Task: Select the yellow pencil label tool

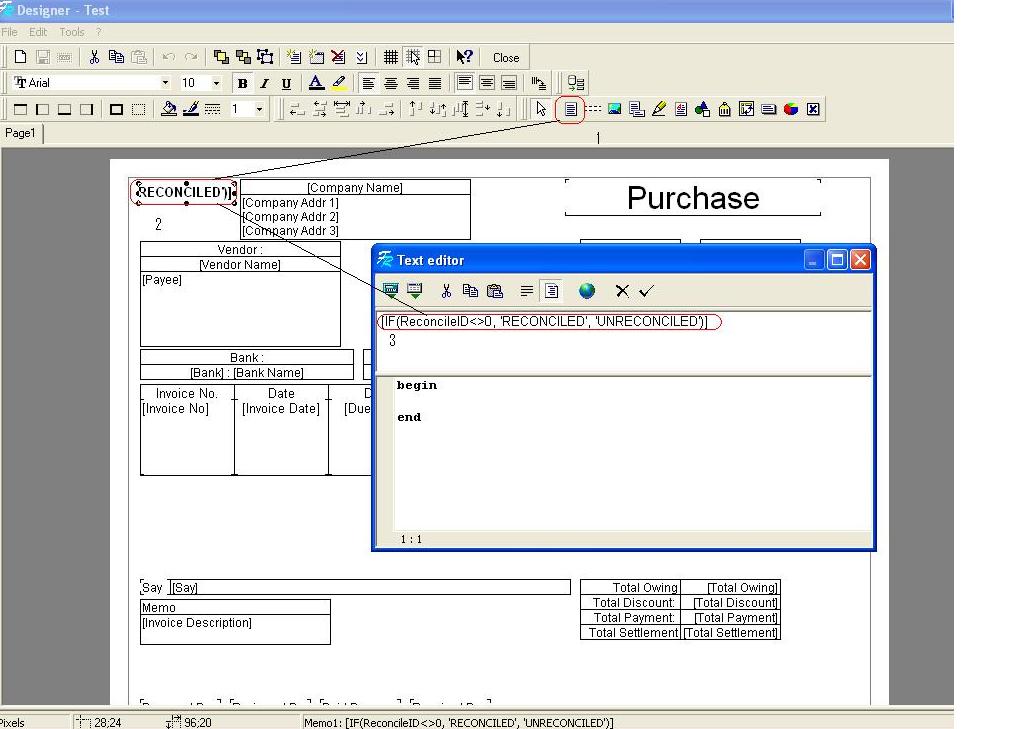Action: (x=659, y=109)
